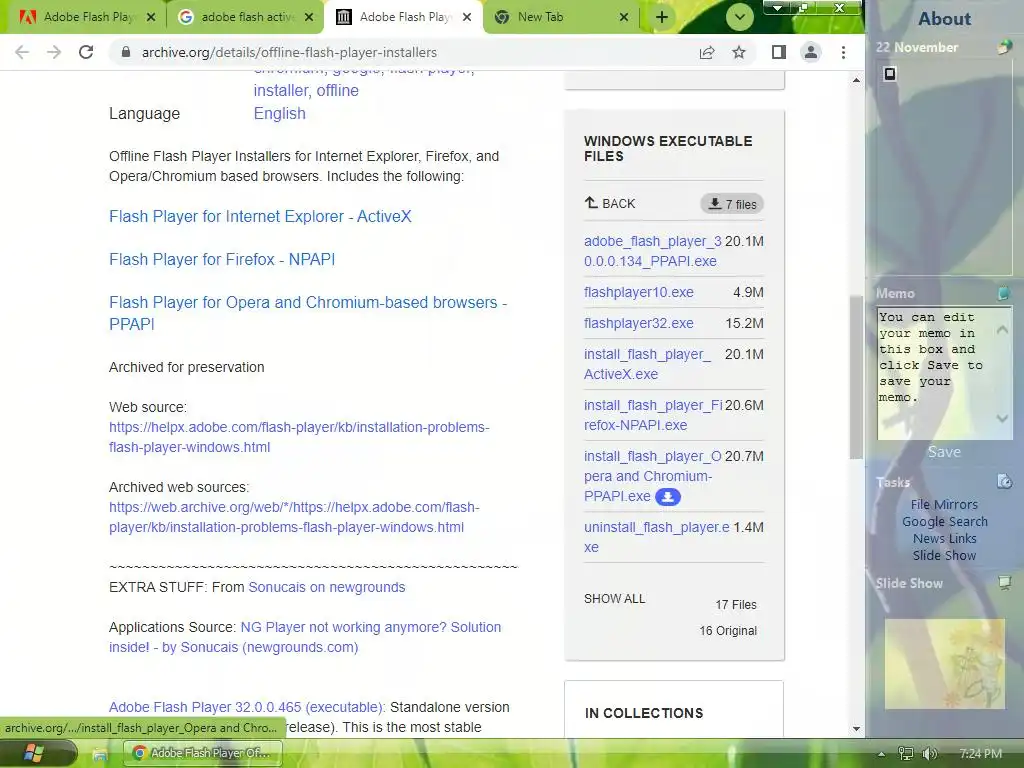Click the download icon beside PPAPI.exe
1024x768 pixels.
coord(667,497)
